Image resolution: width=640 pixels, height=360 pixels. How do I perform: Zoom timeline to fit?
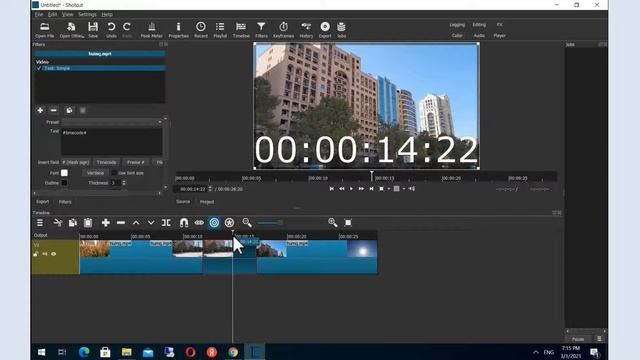tap(348, 222)
